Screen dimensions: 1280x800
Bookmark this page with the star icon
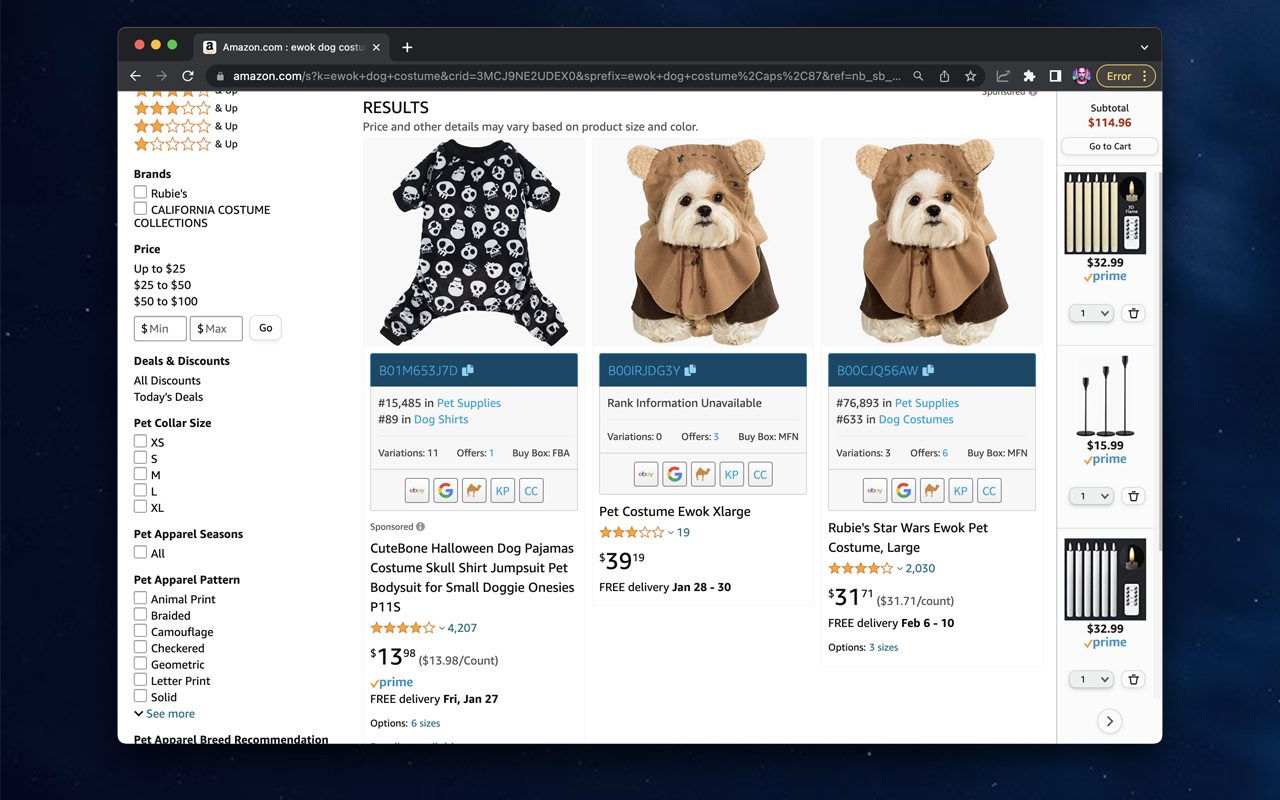(970, 76)
